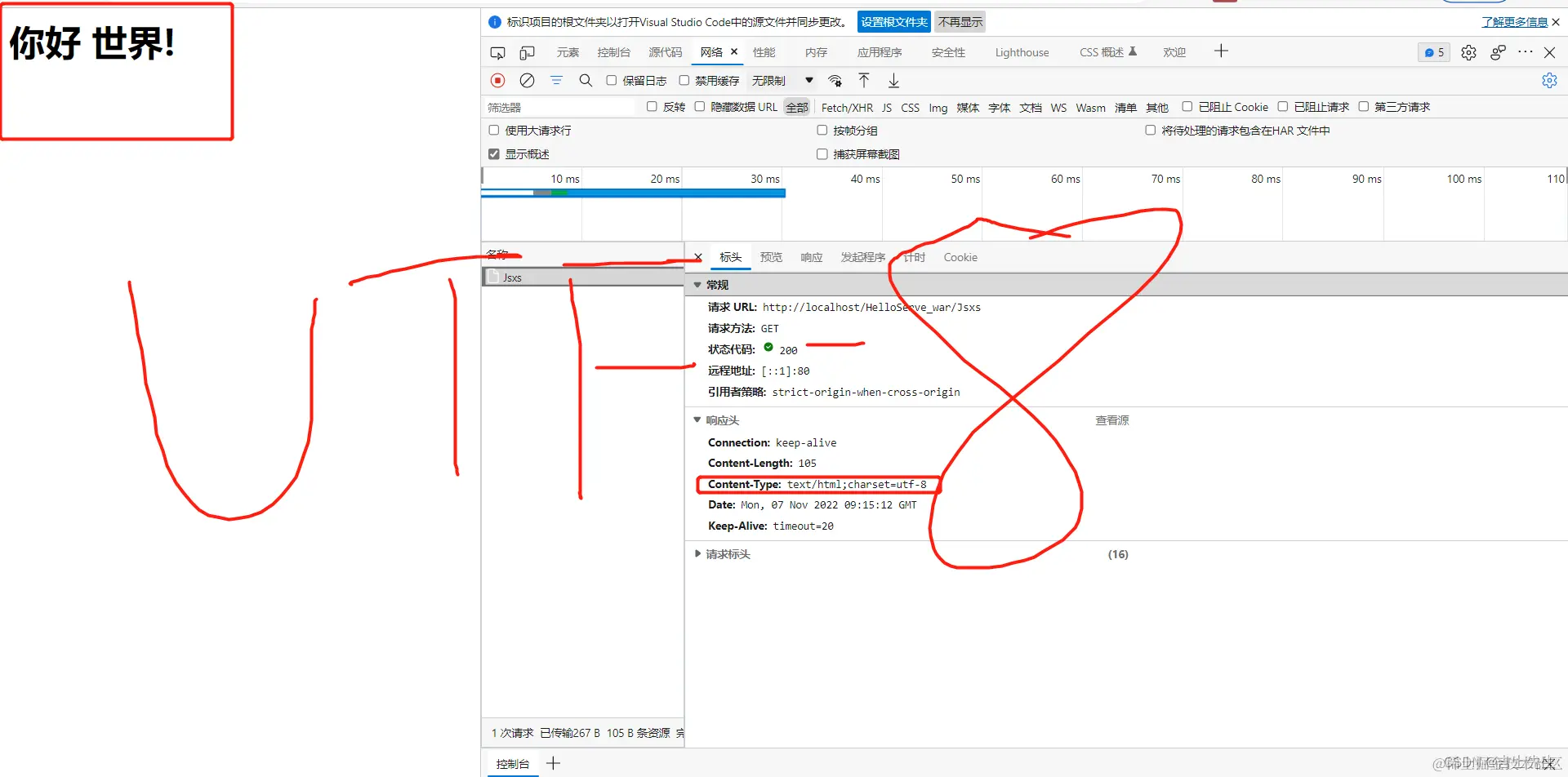Tick 捕获屏幕截图 checkbox
The image size is (1568, 777).
pos(822,154)
